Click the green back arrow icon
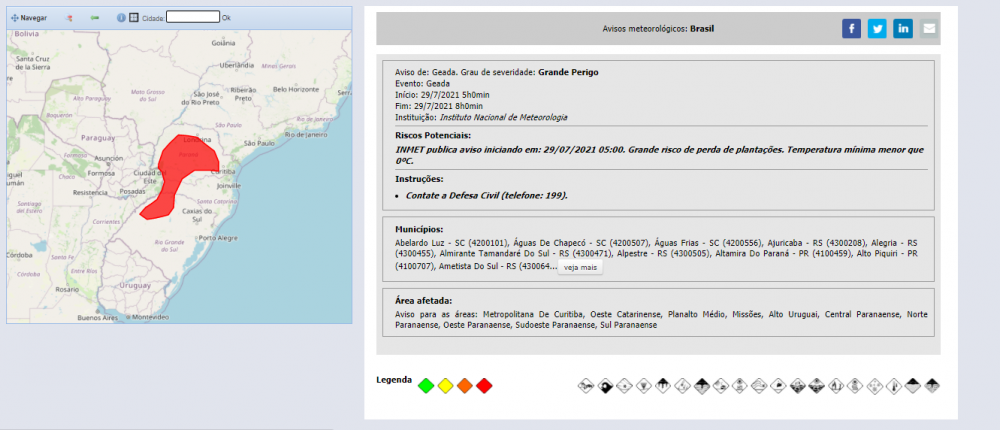 coord(95,18)
